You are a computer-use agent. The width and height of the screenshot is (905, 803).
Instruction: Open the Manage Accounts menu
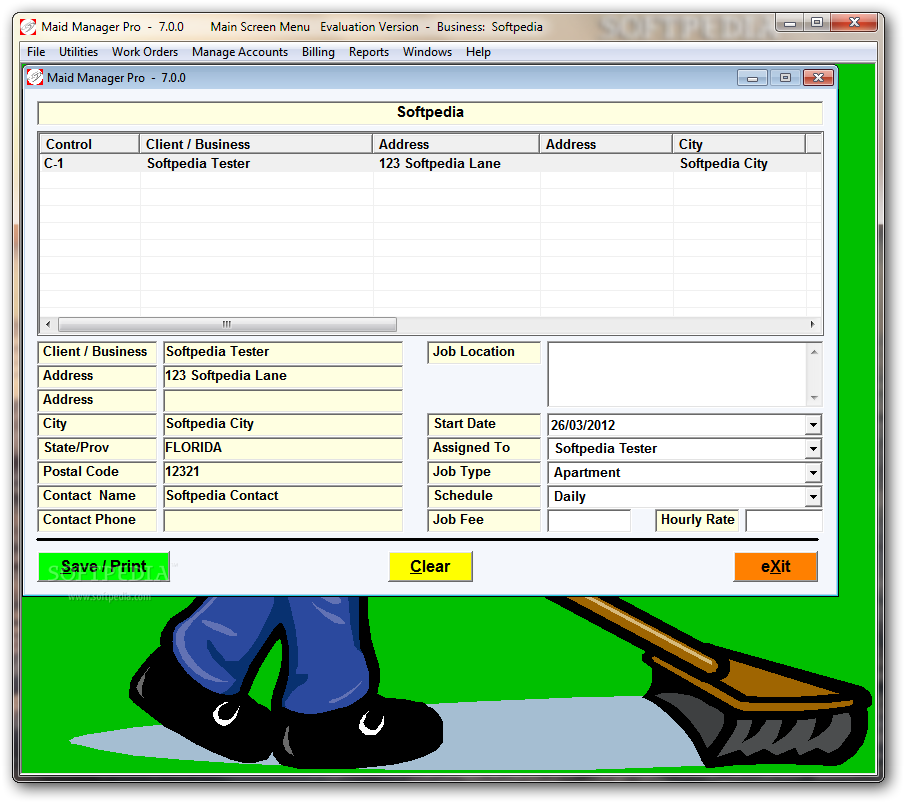tap(240, 52)
